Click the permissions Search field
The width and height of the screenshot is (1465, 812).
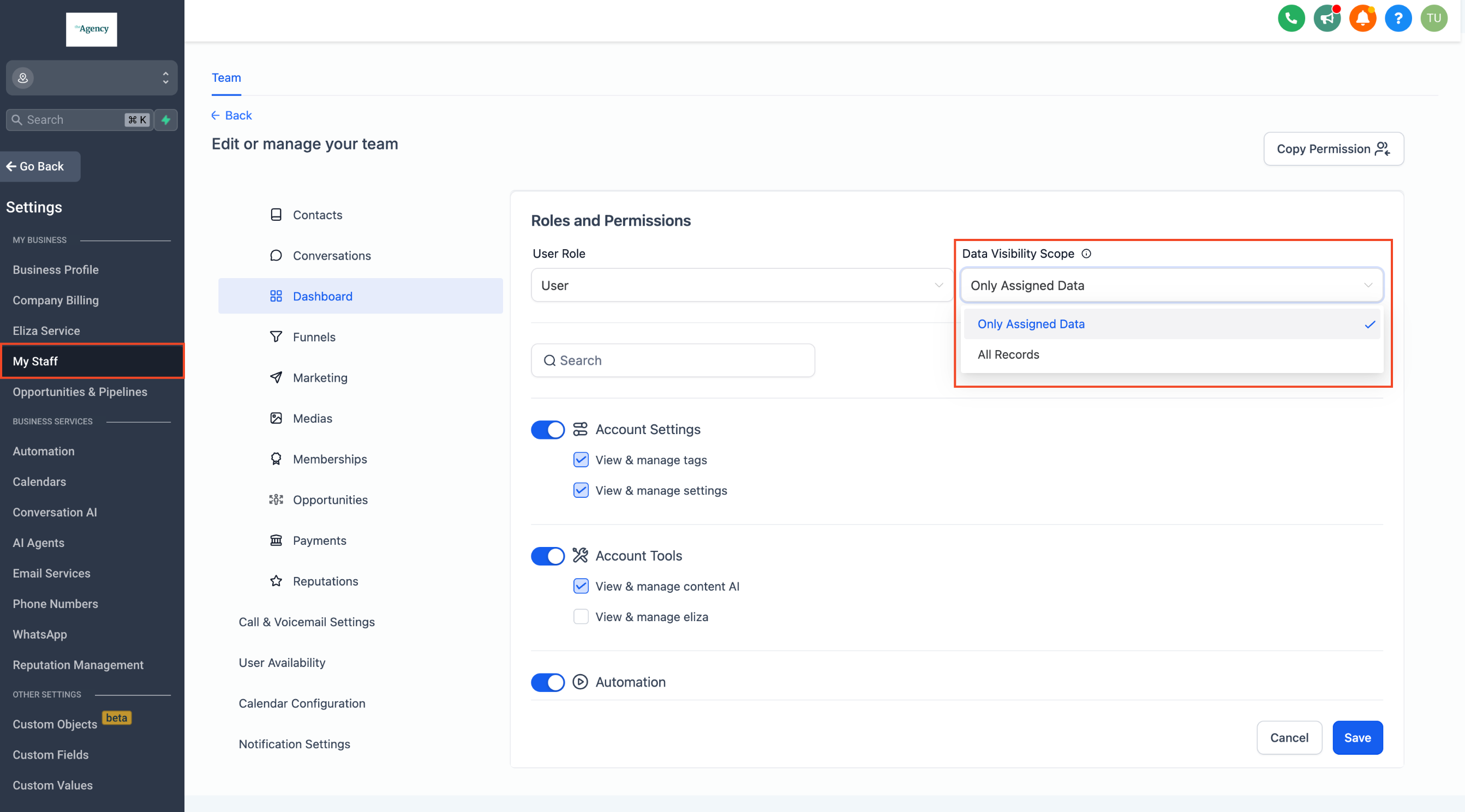click(x=673, y=360)
